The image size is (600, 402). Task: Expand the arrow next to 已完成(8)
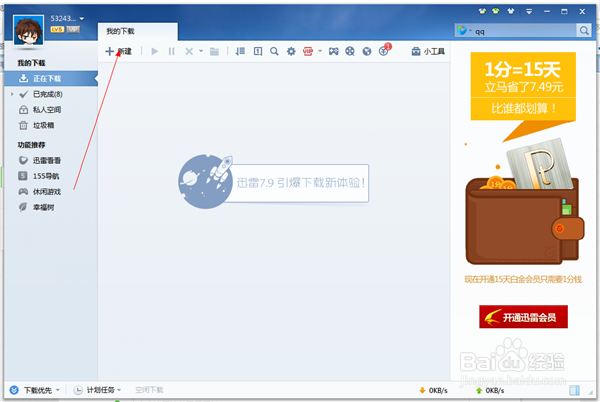pos(12,94)
